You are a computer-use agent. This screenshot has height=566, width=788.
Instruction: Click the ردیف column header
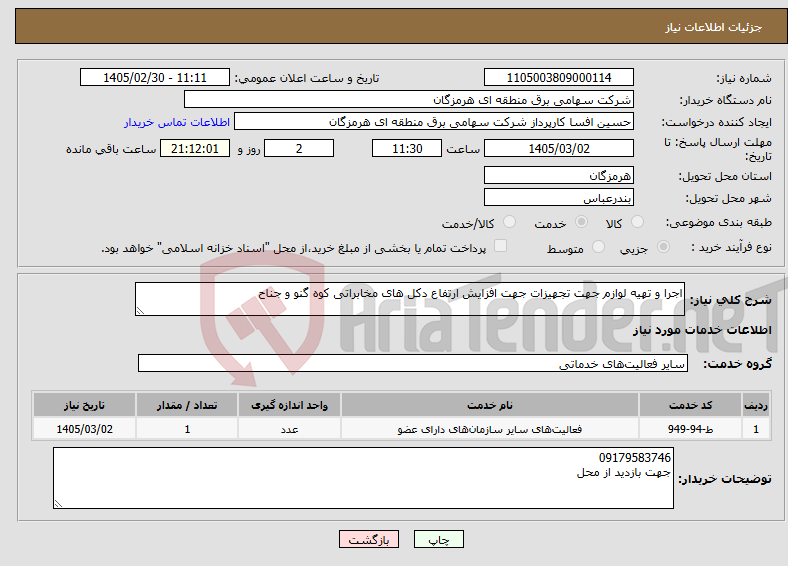coord(756,405)
